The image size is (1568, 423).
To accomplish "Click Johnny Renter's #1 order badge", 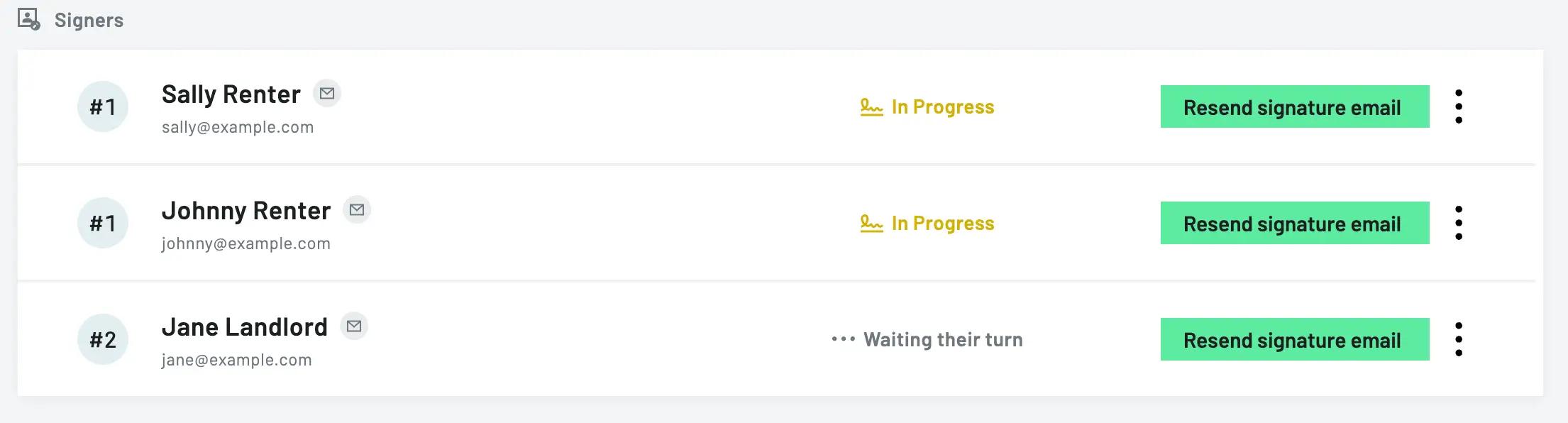I will point(103,224).
